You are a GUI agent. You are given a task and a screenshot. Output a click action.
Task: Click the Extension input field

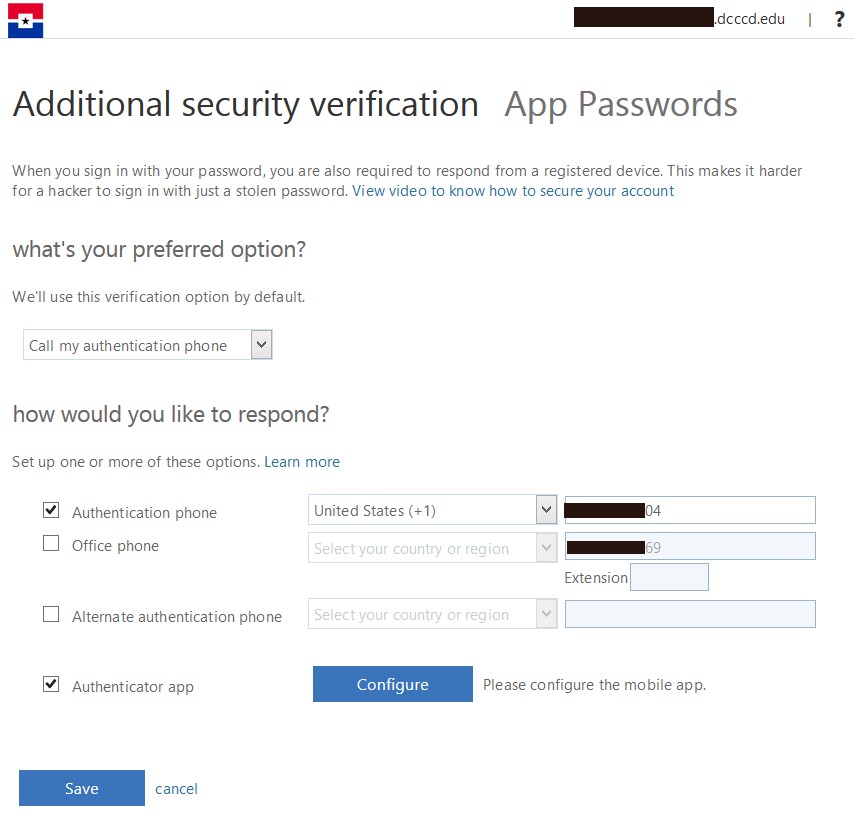(669, 577)
